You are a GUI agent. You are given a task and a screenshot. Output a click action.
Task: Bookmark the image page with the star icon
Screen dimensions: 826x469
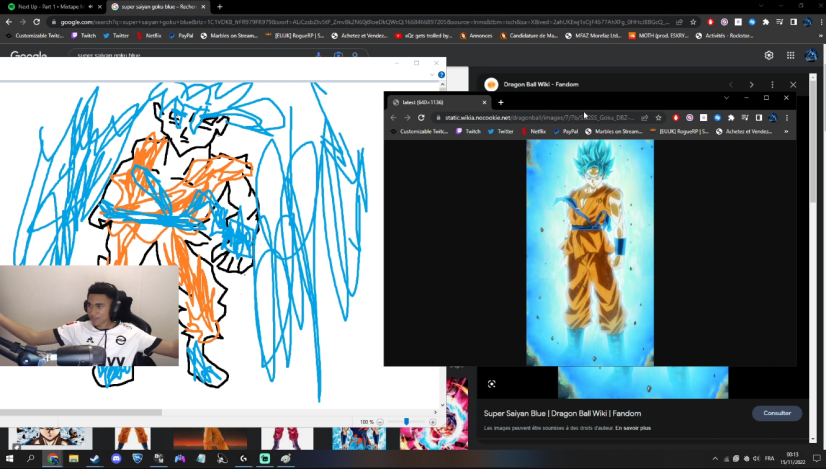658,118
